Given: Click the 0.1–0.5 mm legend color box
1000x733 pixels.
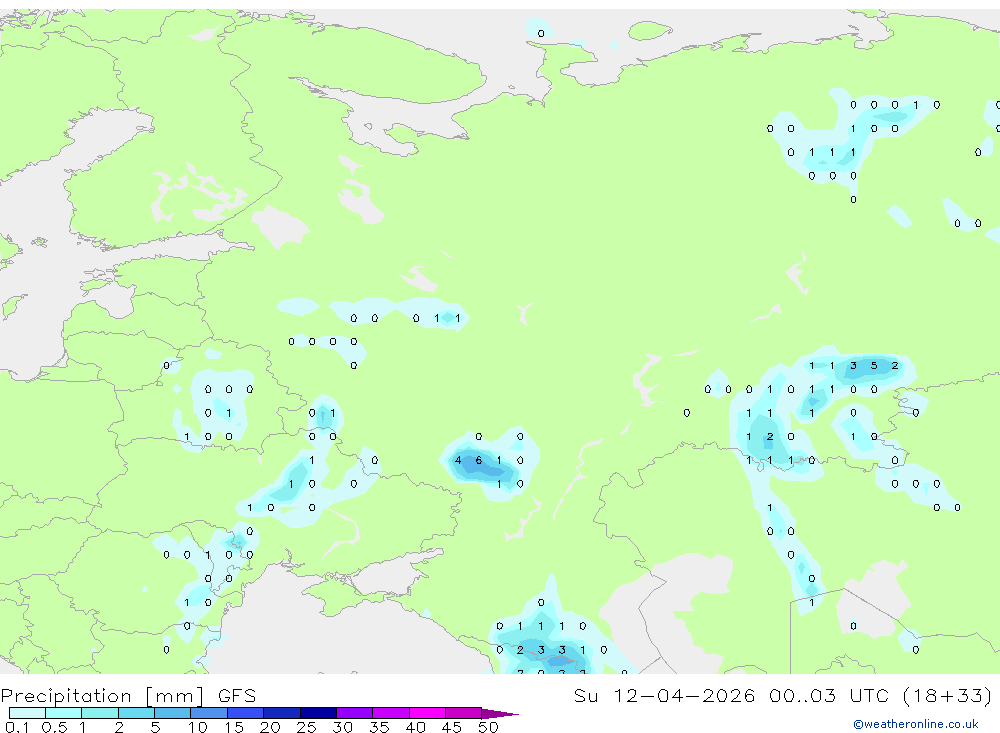Looking at the screenshot, I should click(27, 713).
